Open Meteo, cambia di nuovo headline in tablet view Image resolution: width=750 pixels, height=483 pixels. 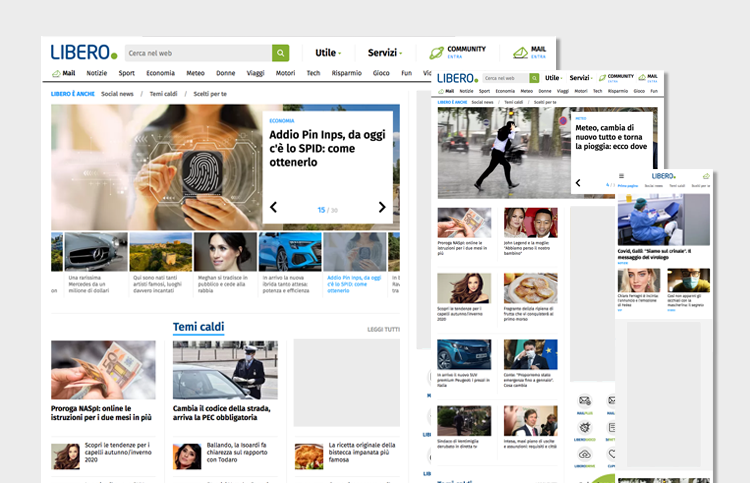611,137
